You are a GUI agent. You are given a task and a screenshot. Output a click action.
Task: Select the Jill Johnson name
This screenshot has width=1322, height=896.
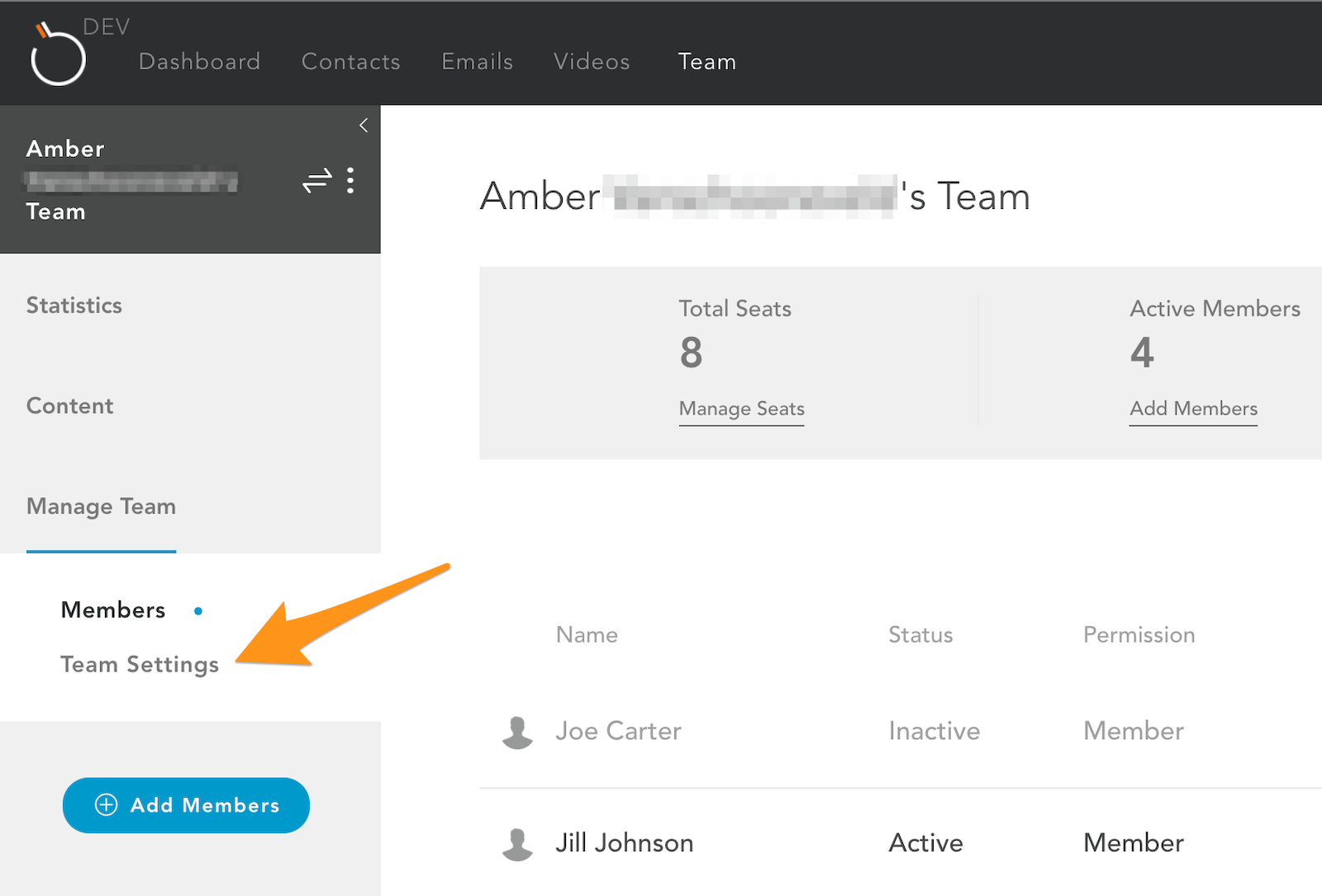[624, 843]
